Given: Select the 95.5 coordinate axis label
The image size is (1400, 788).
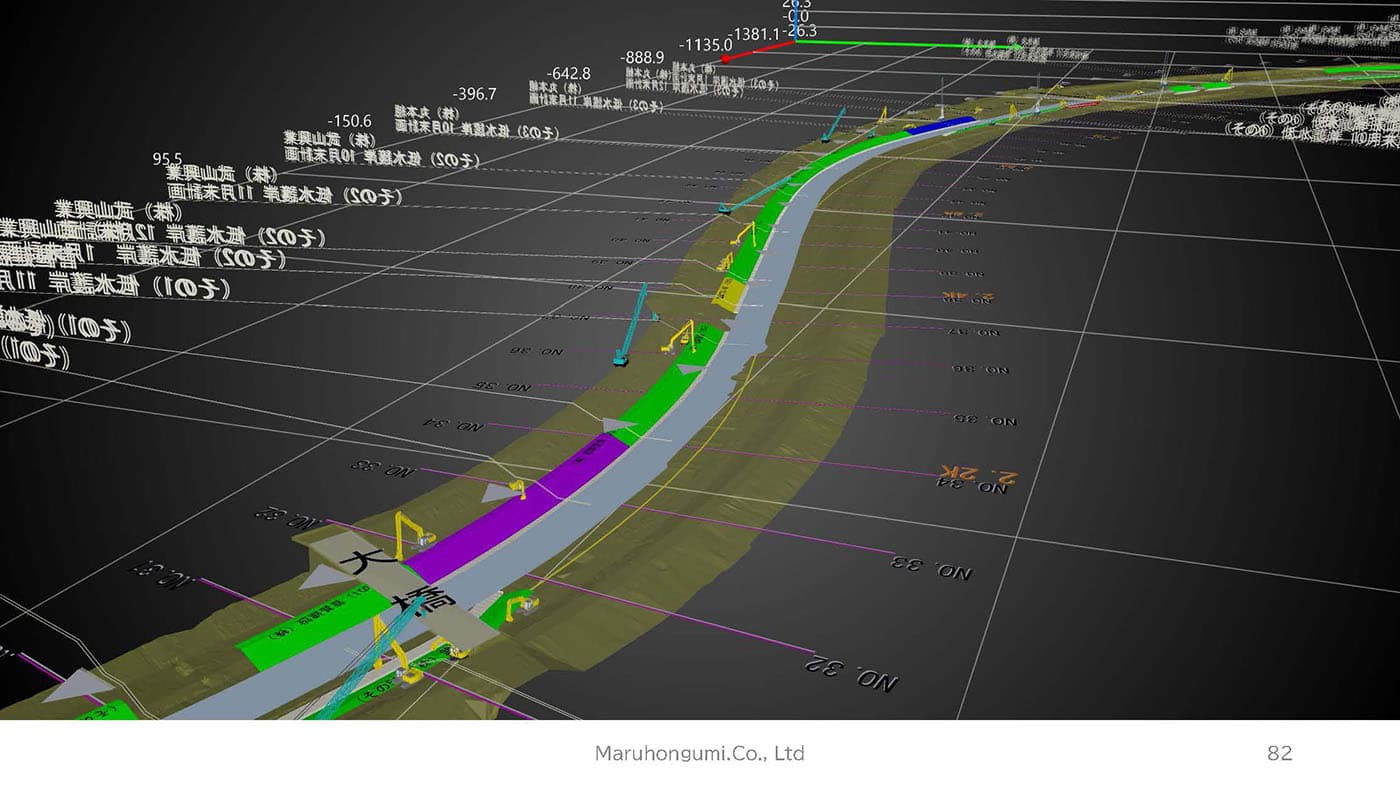Looking at the screenshot, I should [x=167, y=159].
